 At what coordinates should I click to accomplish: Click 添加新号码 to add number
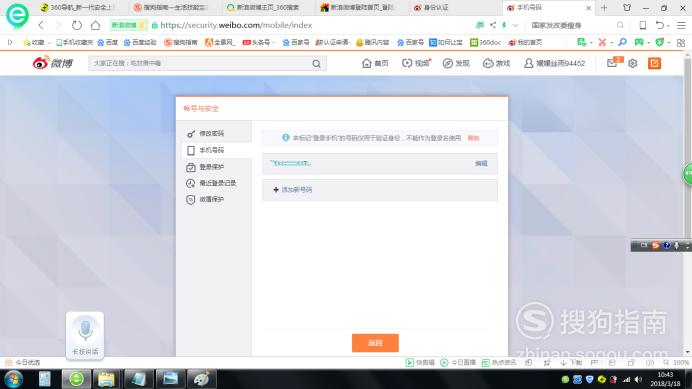[292, 190]
